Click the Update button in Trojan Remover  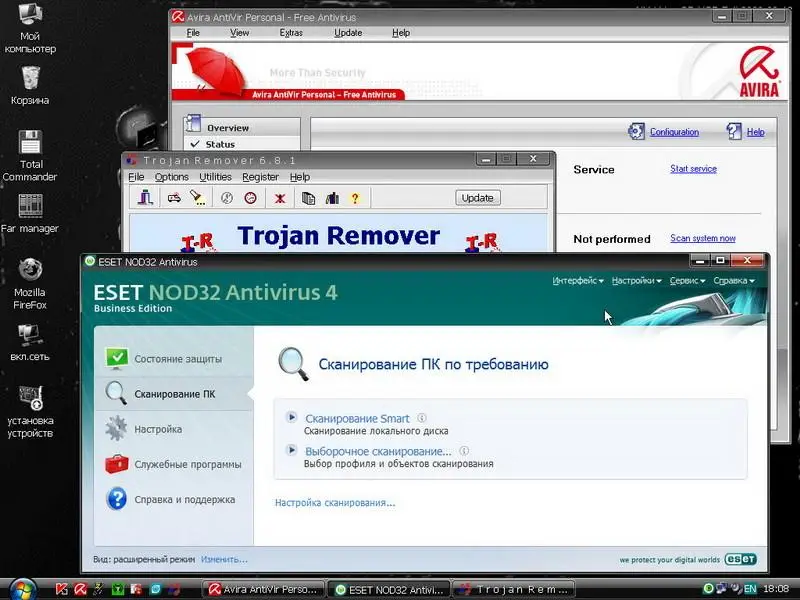(478, 198)
